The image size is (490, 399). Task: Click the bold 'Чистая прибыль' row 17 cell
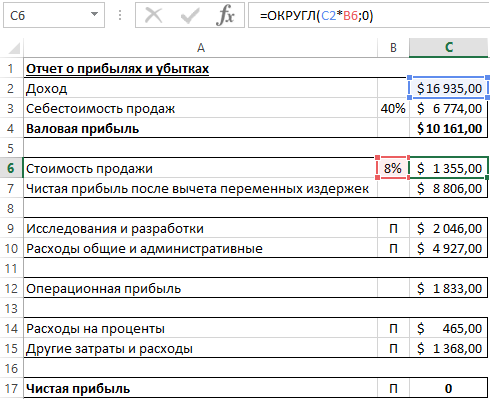[x=200, y=388]
